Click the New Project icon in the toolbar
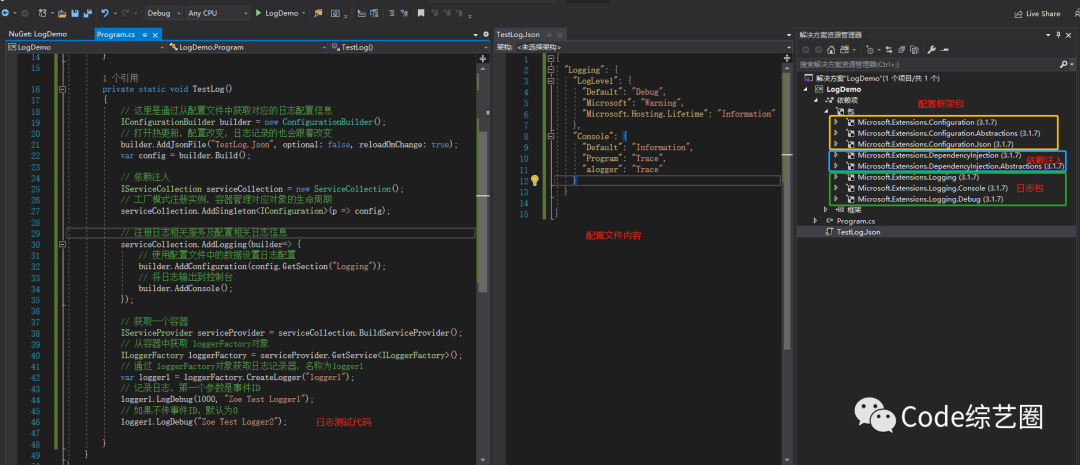Viewport: 1080px width, 465px height. [43, 13]
